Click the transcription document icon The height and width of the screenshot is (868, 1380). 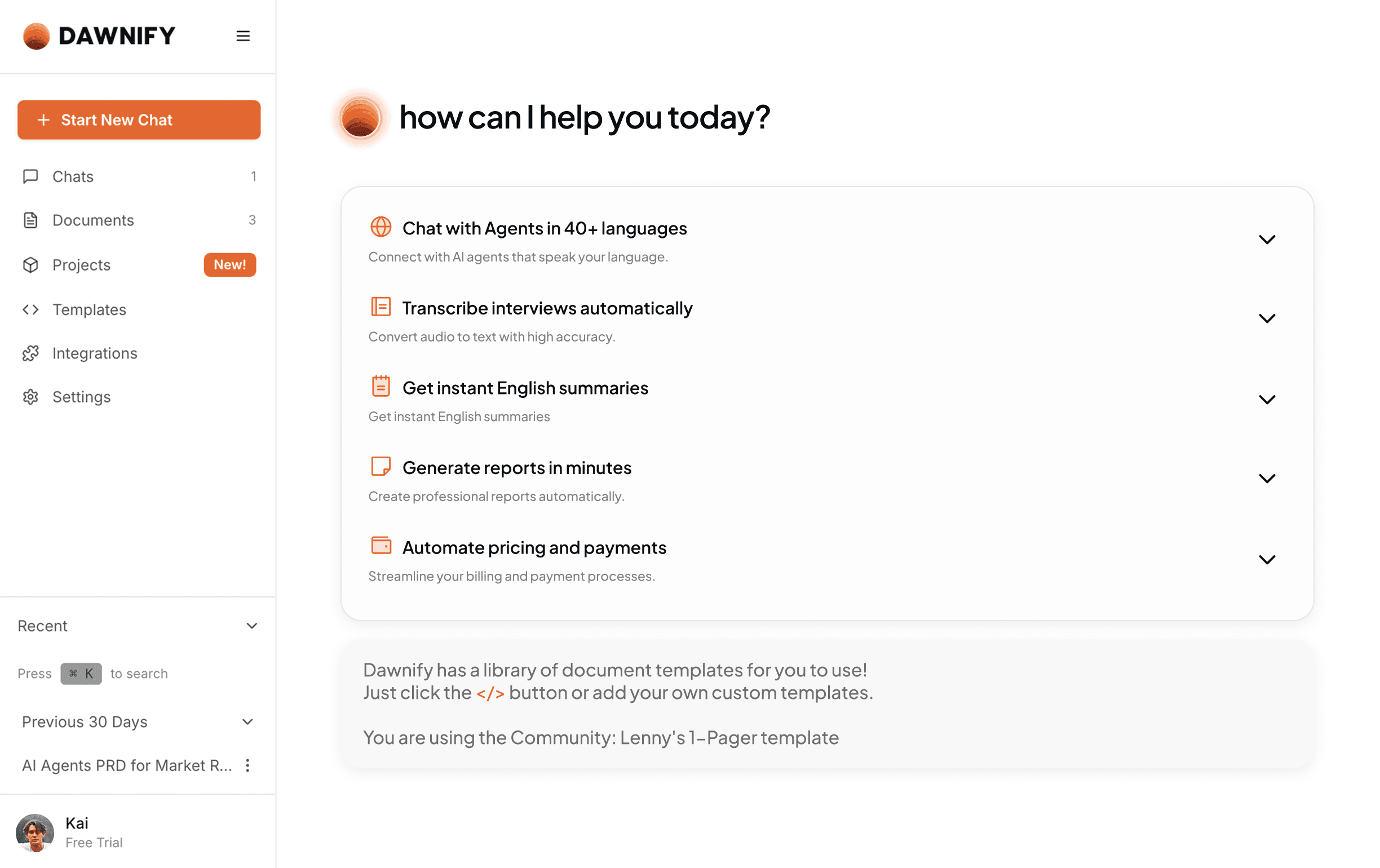(x=381, y=307)
